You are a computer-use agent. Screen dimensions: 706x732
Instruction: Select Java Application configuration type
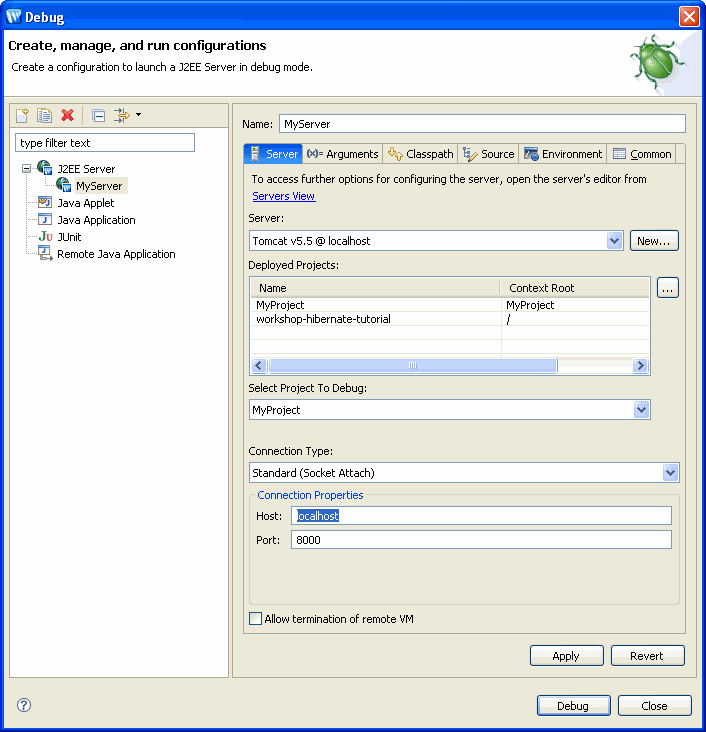click(x=96, y=220)
